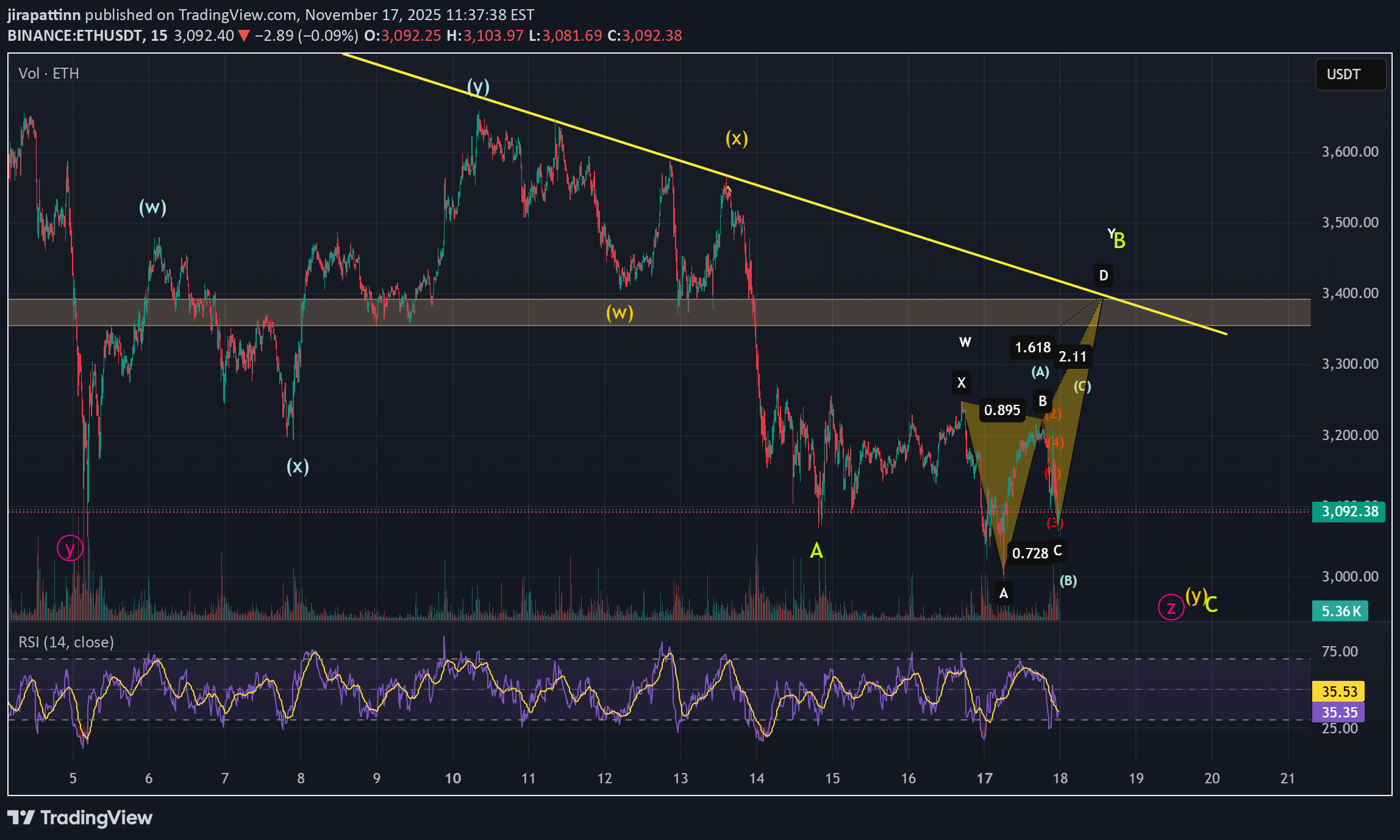Select the harmonic pattern point D label
This screenshot has width=1400, height=840.
(x=1103, y=276)
